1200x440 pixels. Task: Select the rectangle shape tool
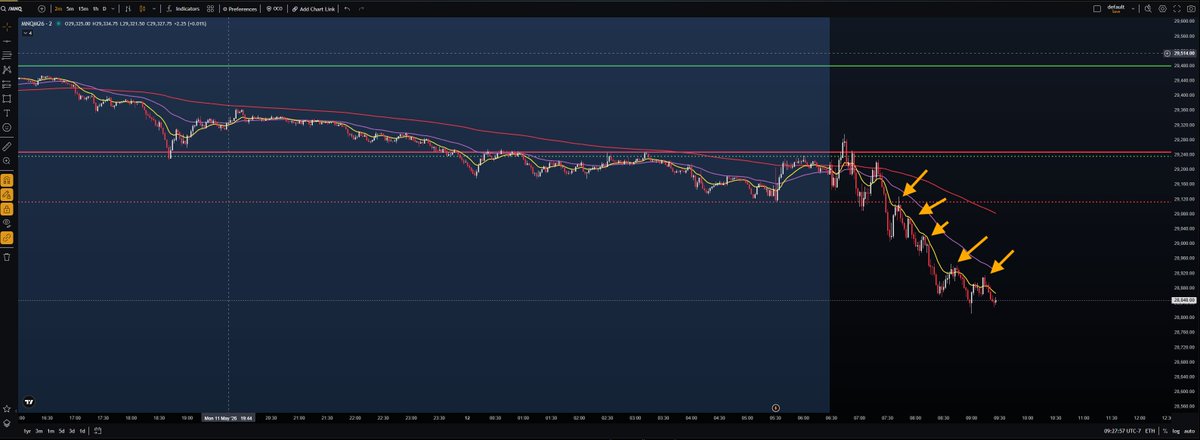coord(7,98)
